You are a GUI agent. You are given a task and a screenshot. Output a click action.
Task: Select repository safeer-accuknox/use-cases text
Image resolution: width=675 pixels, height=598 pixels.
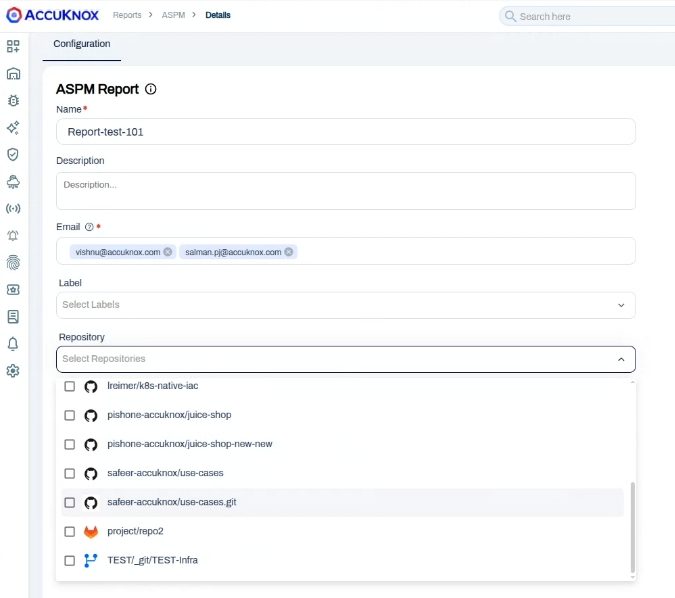(165, 473)
